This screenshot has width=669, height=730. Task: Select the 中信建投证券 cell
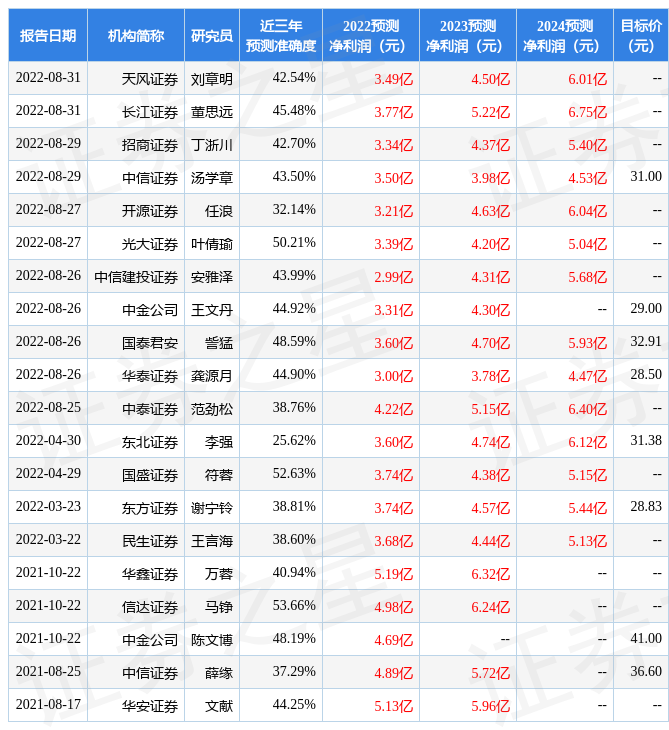pyautogui.click(x=136, y=277)
